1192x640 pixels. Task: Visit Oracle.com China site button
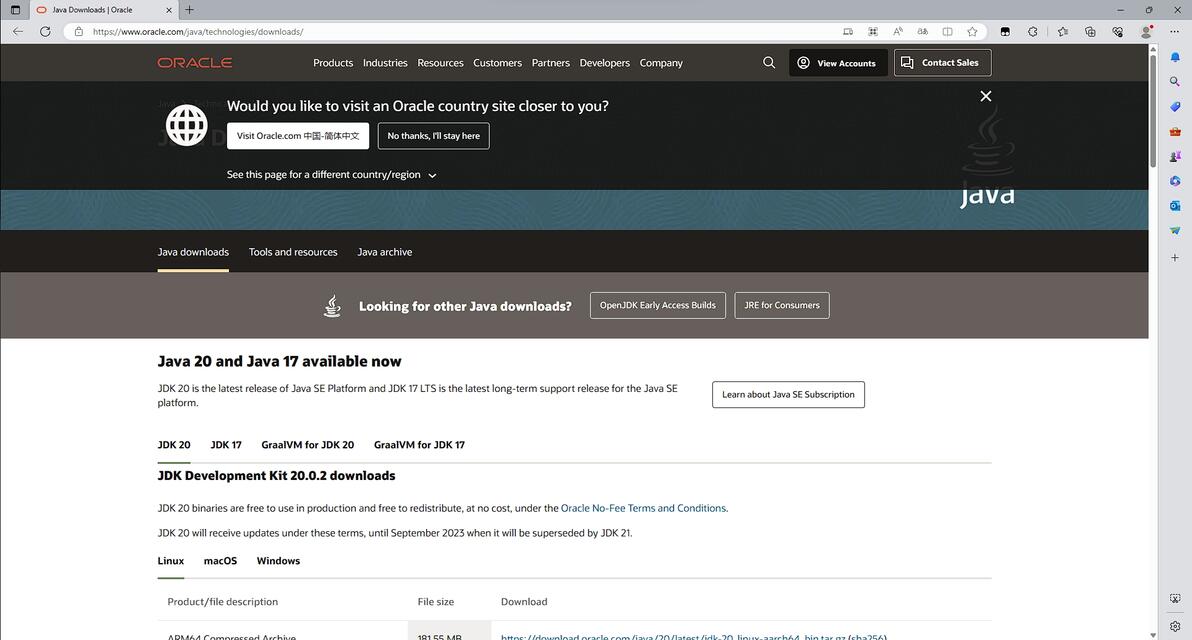pyautogui.click(x=298, y=136)
